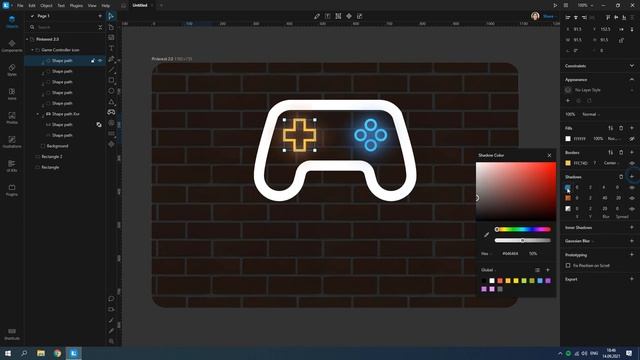Open the View menu
Viewport: 640px width, 360px height.
[x=92, y=6]
